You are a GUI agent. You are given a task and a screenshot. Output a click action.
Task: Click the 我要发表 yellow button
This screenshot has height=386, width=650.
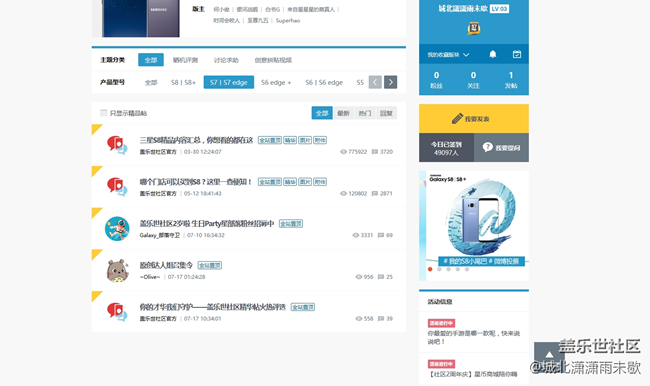[x=474, y=119]
